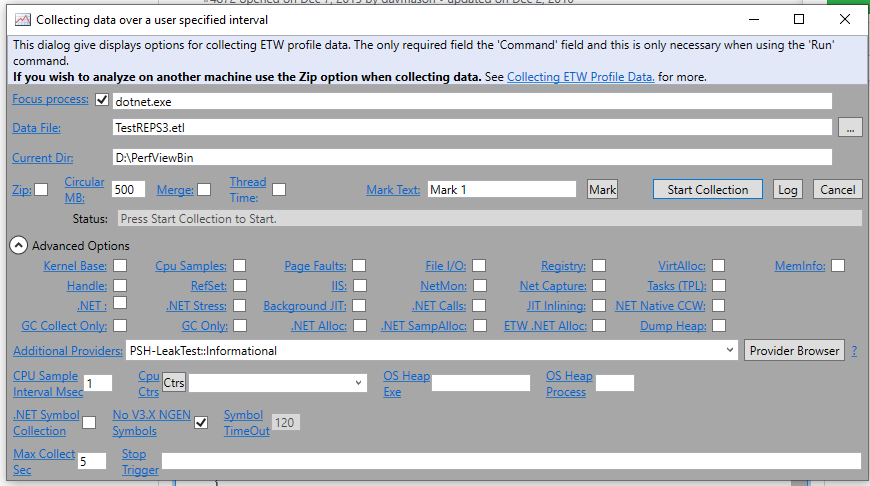Collapse the Advanced Options expander
This screenshot has height=486, width=870.
pos(18,245)
